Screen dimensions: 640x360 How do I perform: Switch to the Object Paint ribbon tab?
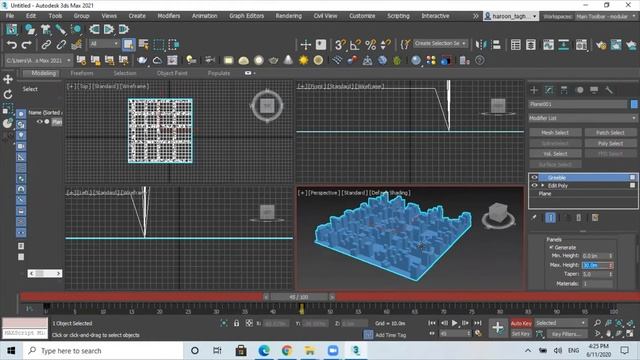(172, 73)
